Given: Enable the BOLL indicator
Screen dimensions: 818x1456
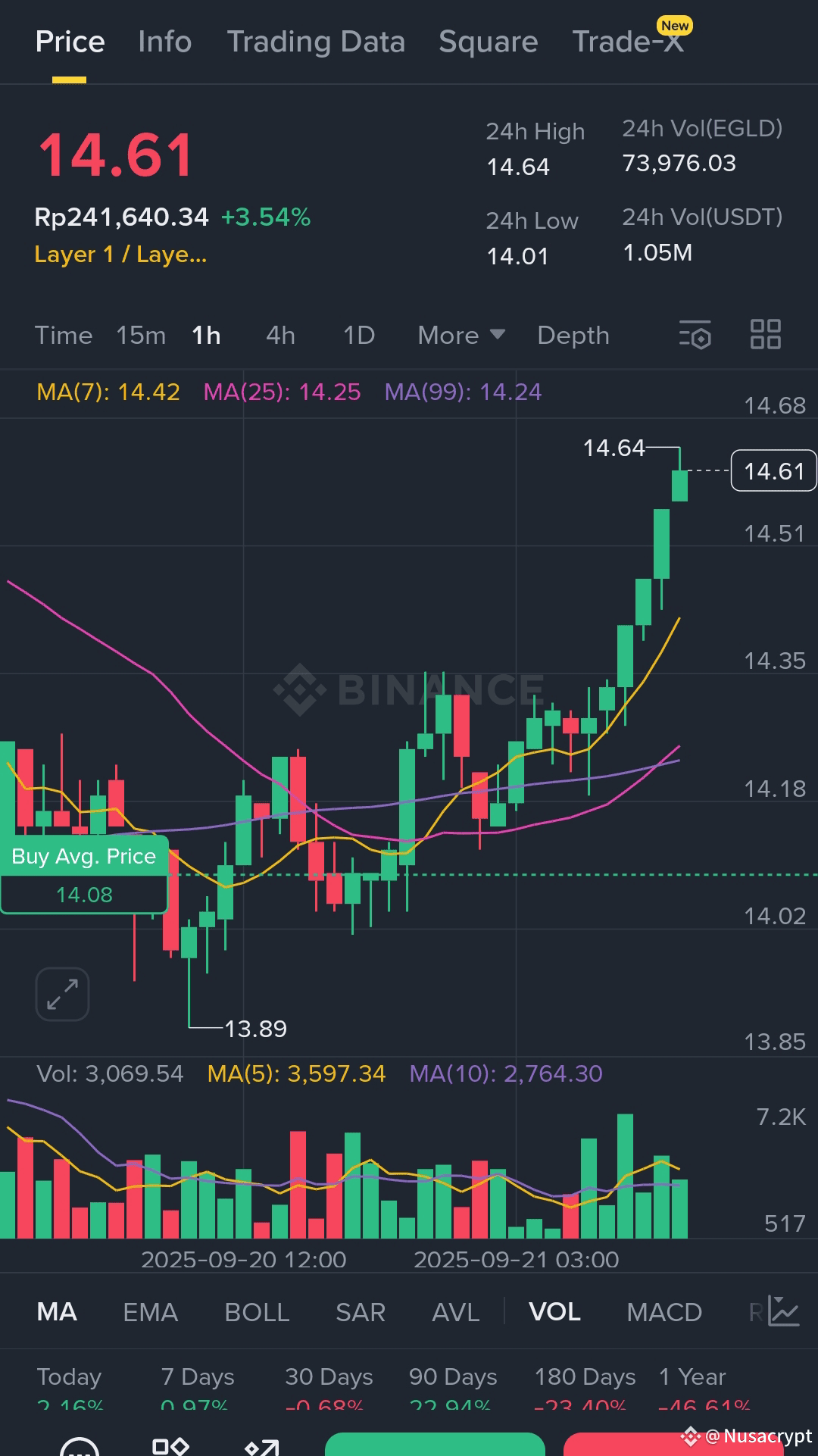Looking at the screenshot, I should click(257, 1312).
